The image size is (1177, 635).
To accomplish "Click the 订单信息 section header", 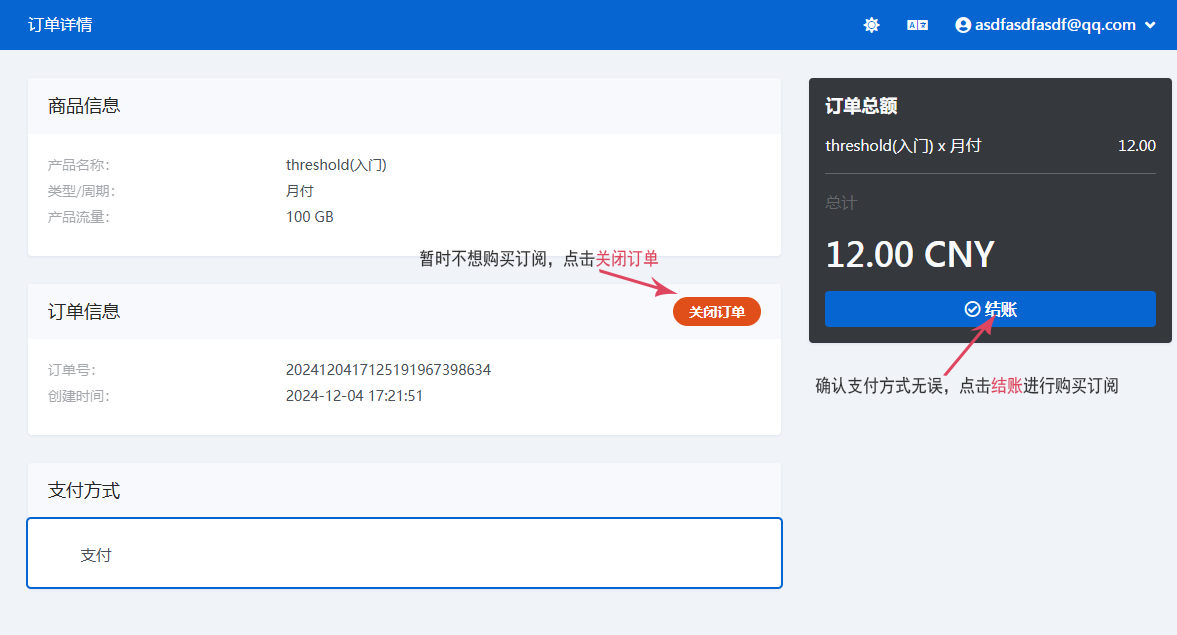I will click(84, 311).
